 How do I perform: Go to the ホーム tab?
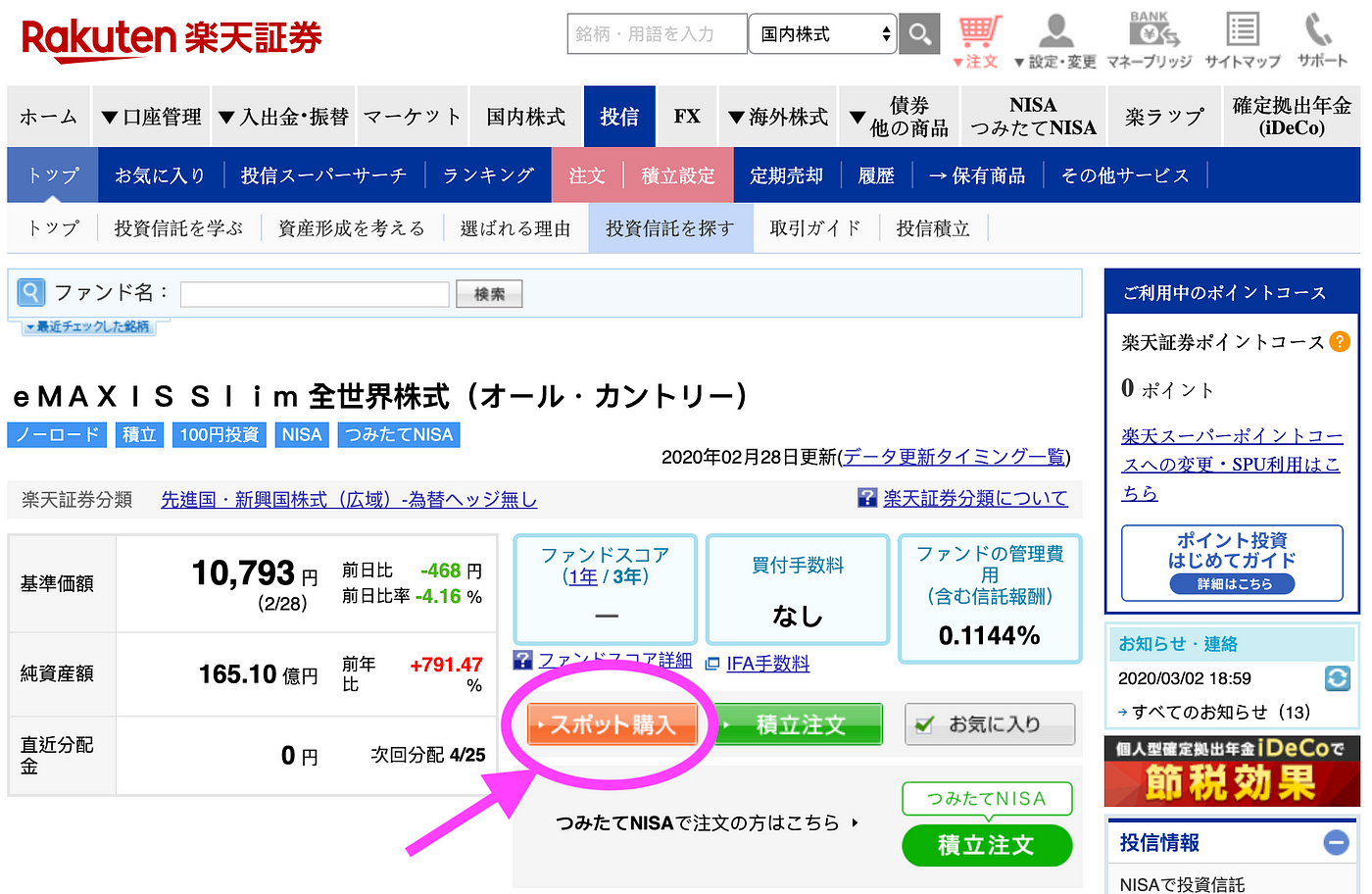(49, 117)
